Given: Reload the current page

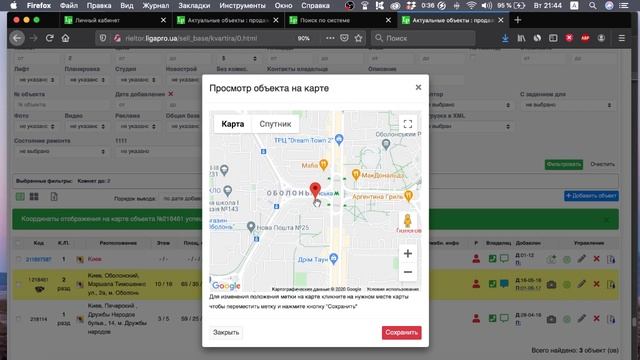Looking at the screenshot, I should pos(50,38).
